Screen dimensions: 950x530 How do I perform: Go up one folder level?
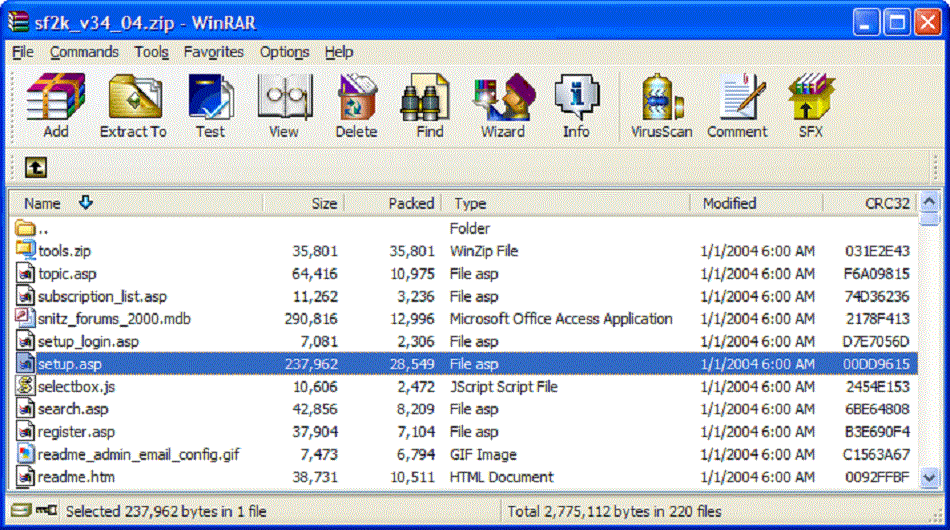[x=36, y=167]
